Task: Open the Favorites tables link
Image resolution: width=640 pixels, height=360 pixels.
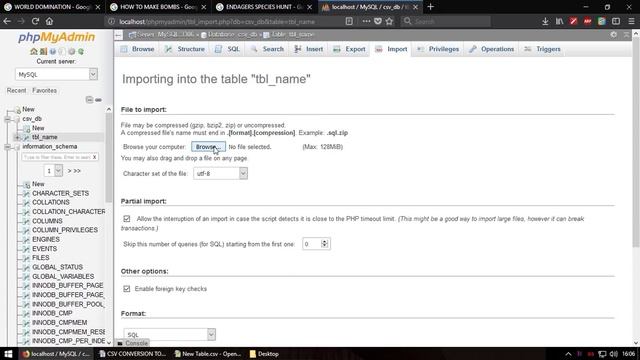Action: [x=44, y=91]
